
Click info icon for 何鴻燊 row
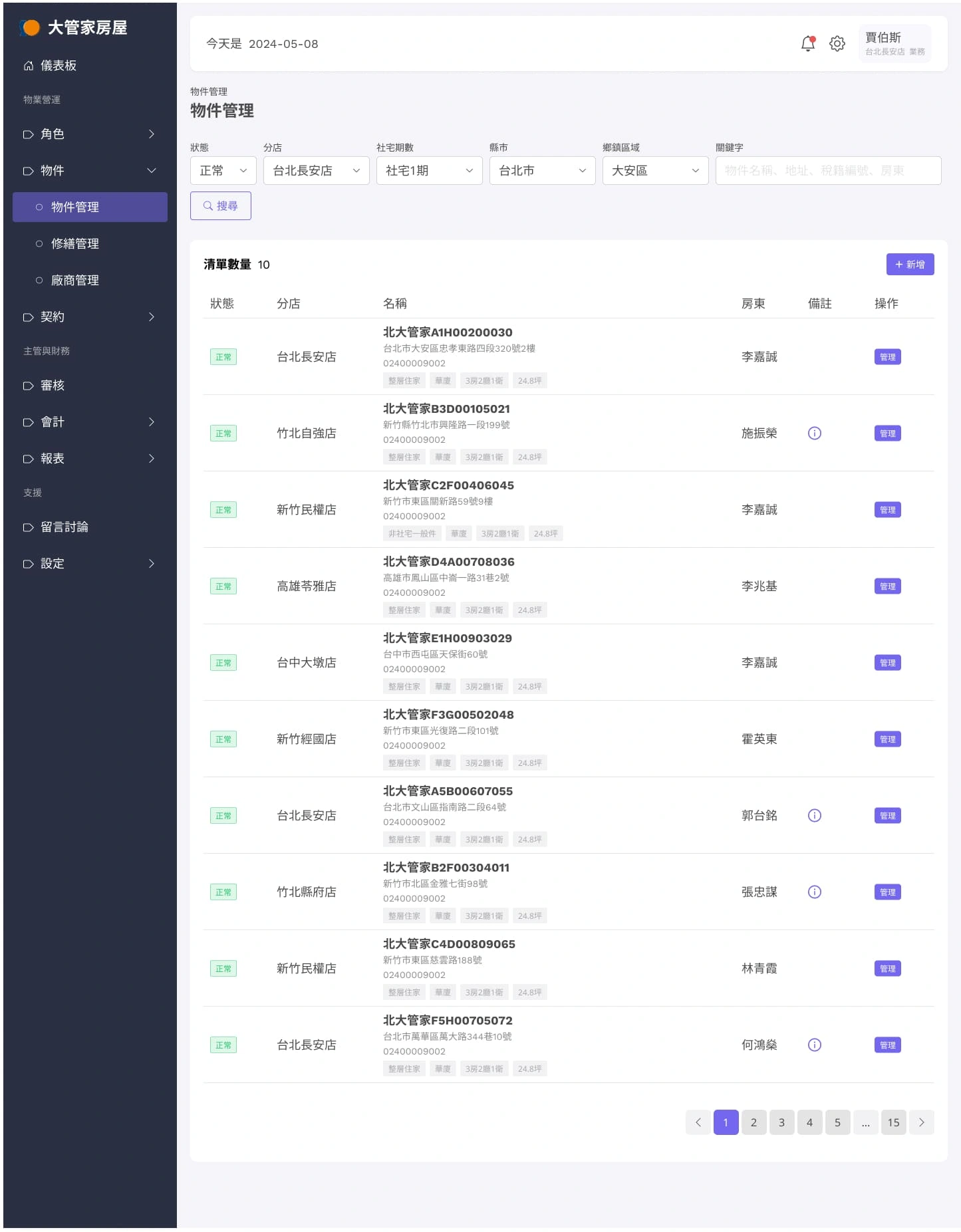814,1045
